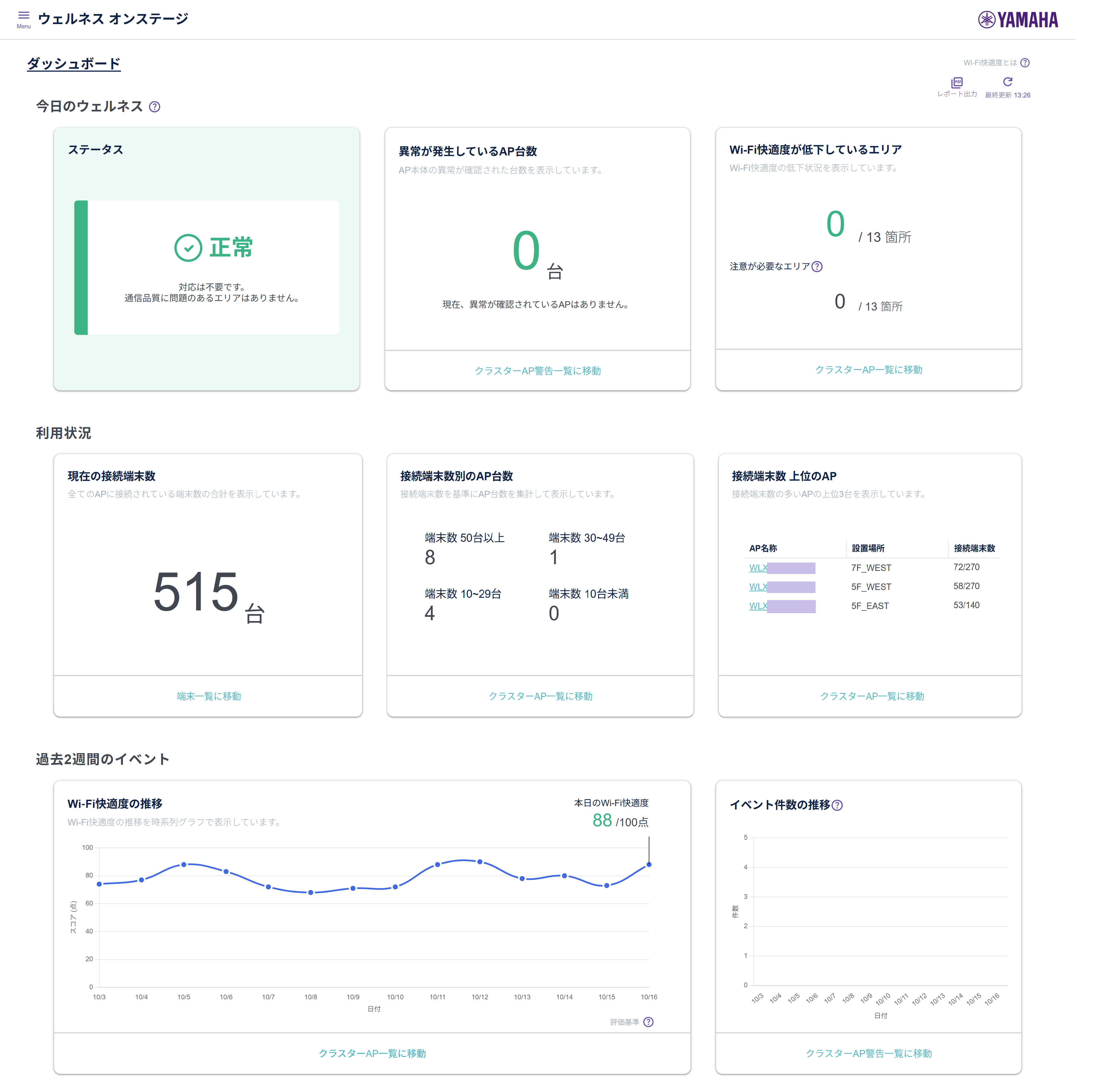Click the 端末数 30~49台 count
The height and width of the screenshot is (1092, 1109).
click(554, 557)
